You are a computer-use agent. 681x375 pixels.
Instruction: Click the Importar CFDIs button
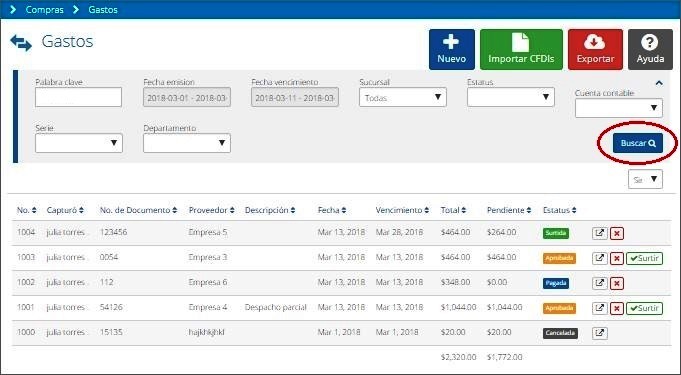(x=521, y=50)
